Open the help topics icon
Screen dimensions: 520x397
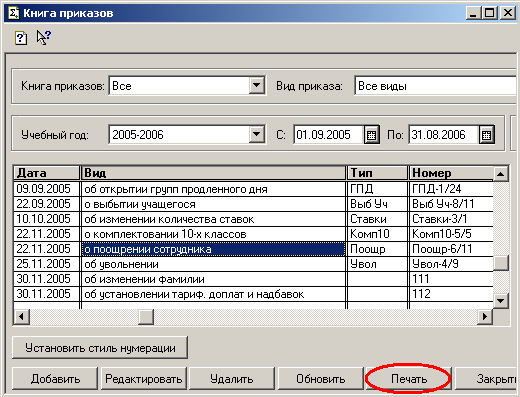click(21, 38)
